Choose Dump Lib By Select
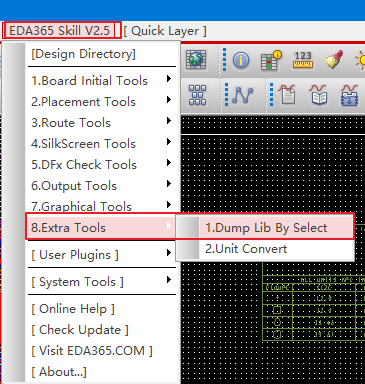365x384 pixels. (265, 228)
